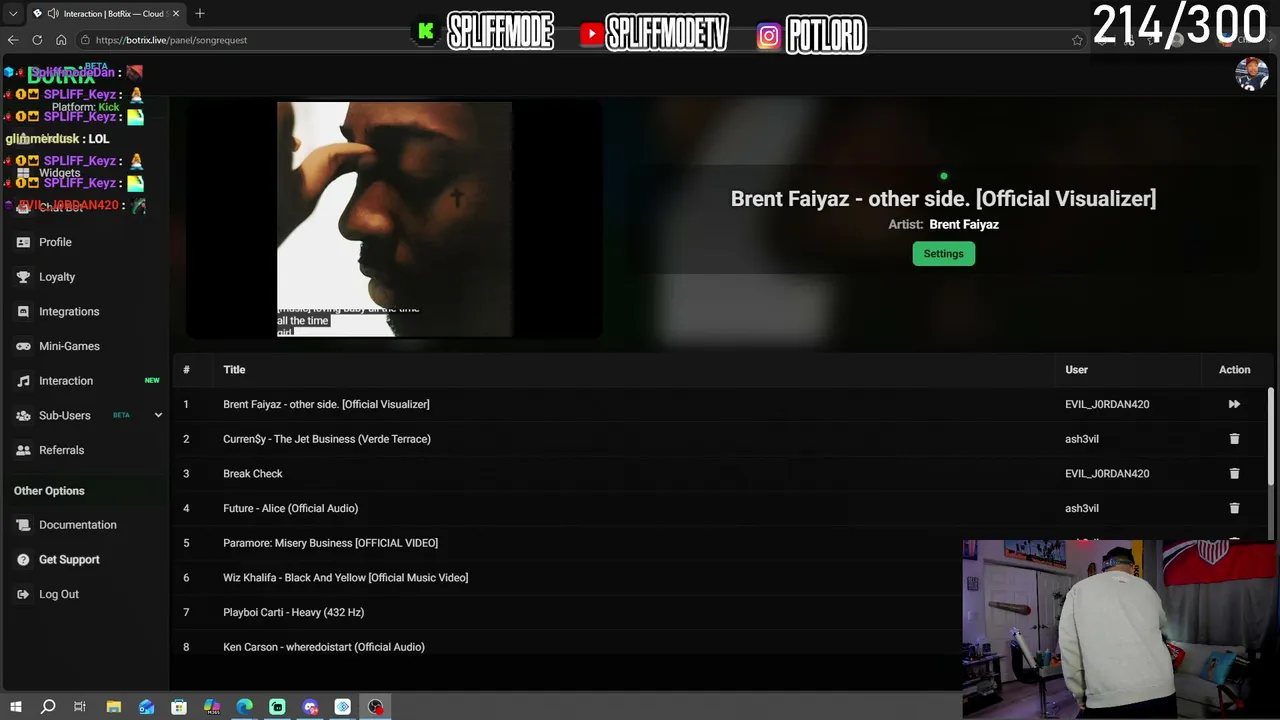Go to the Loyalty section
Image resolution: width=1280 pixels, height=720 pixels.
(57, 277)
